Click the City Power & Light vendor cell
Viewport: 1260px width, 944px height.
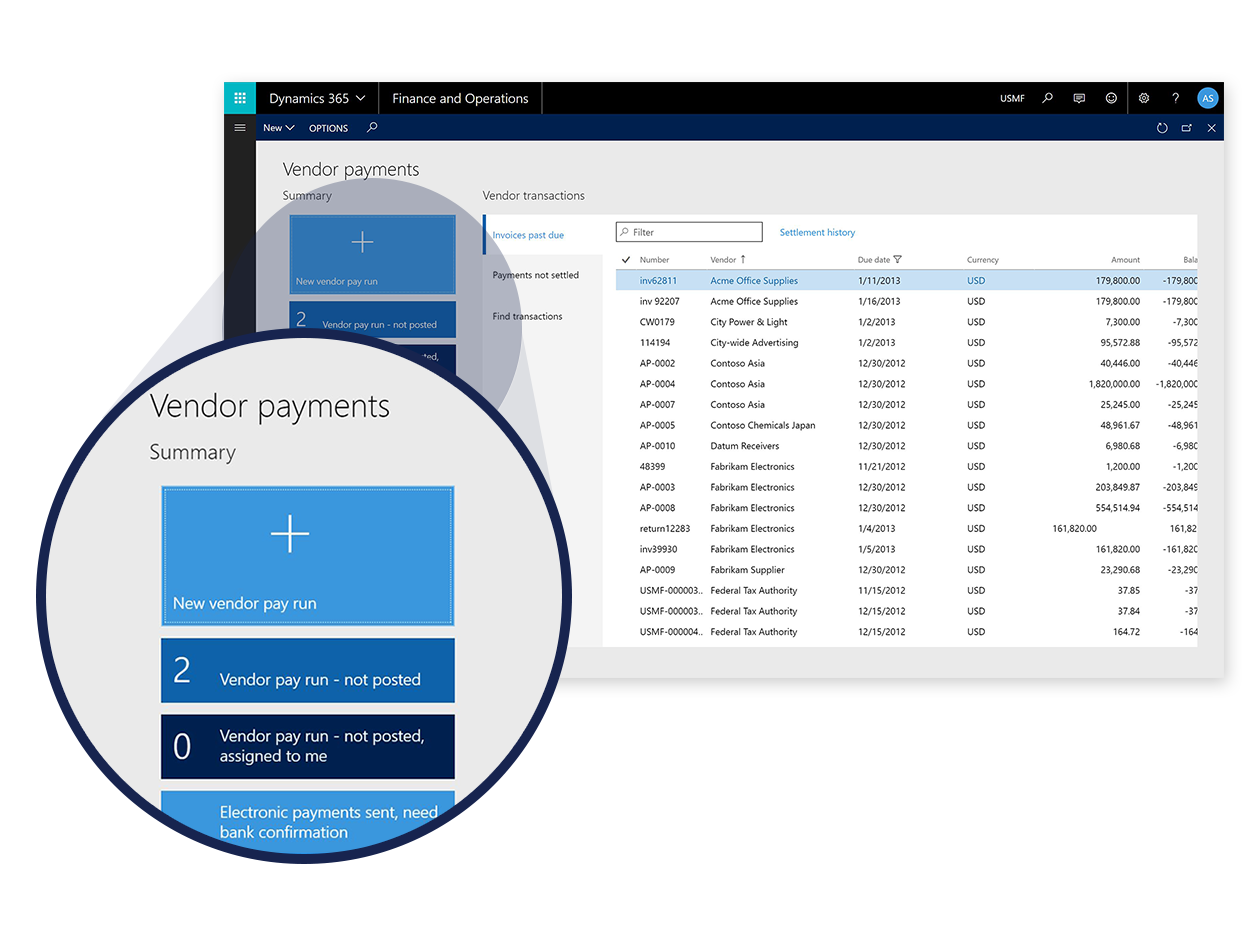click(x=749, y=322)
